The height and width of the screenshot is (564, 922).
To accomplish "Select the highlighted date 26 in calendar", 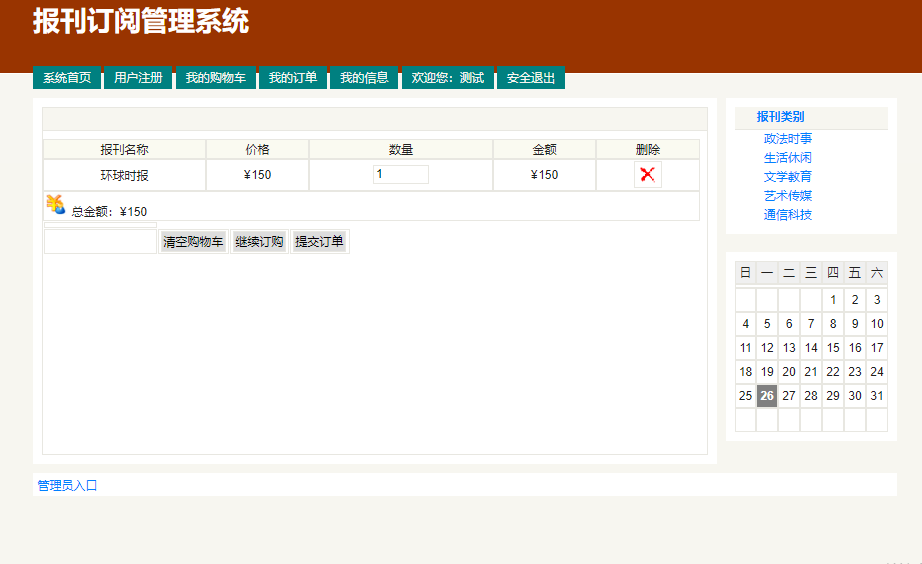I will point(767,396).
